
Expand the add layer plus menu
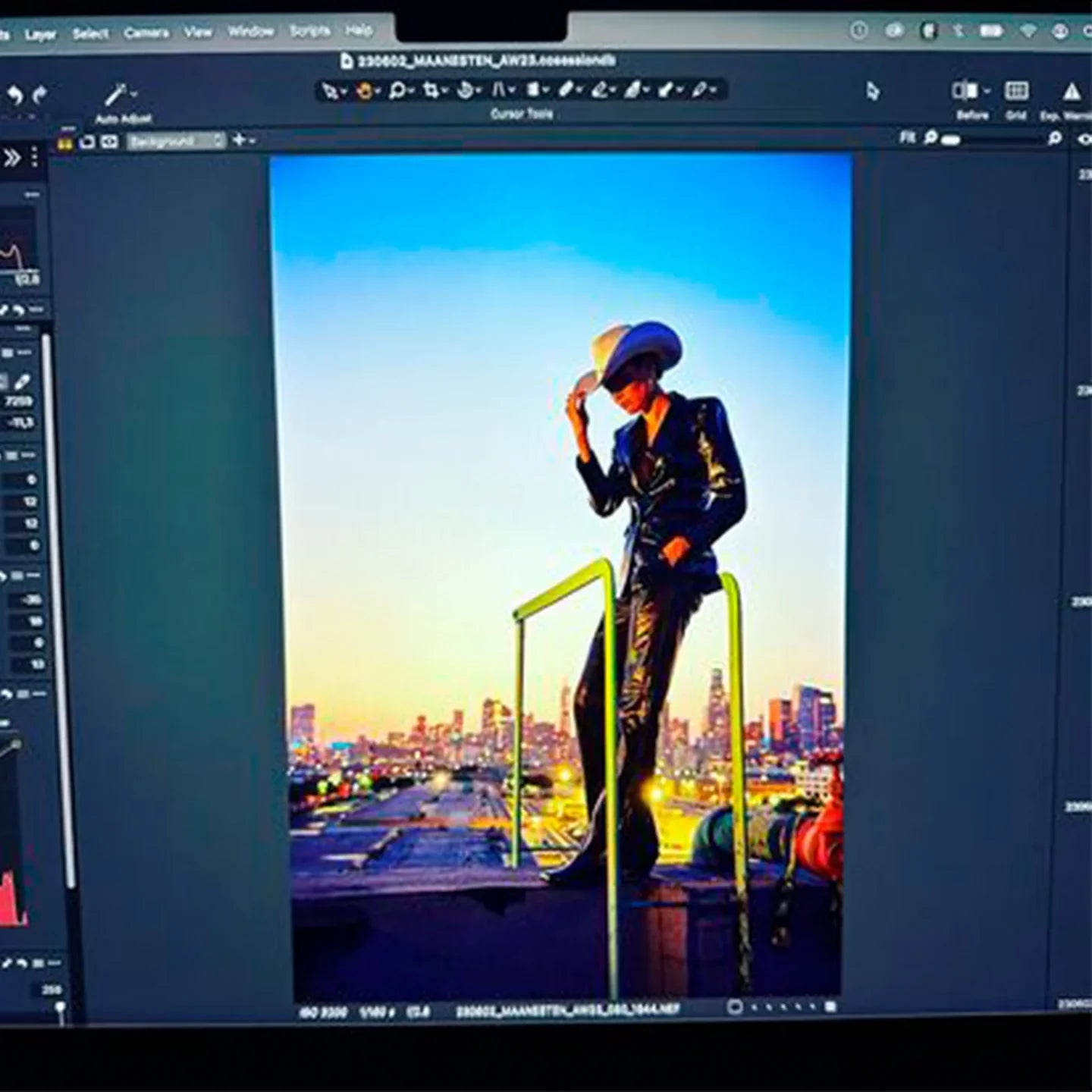pyautogui.click(x=243, y=140)
